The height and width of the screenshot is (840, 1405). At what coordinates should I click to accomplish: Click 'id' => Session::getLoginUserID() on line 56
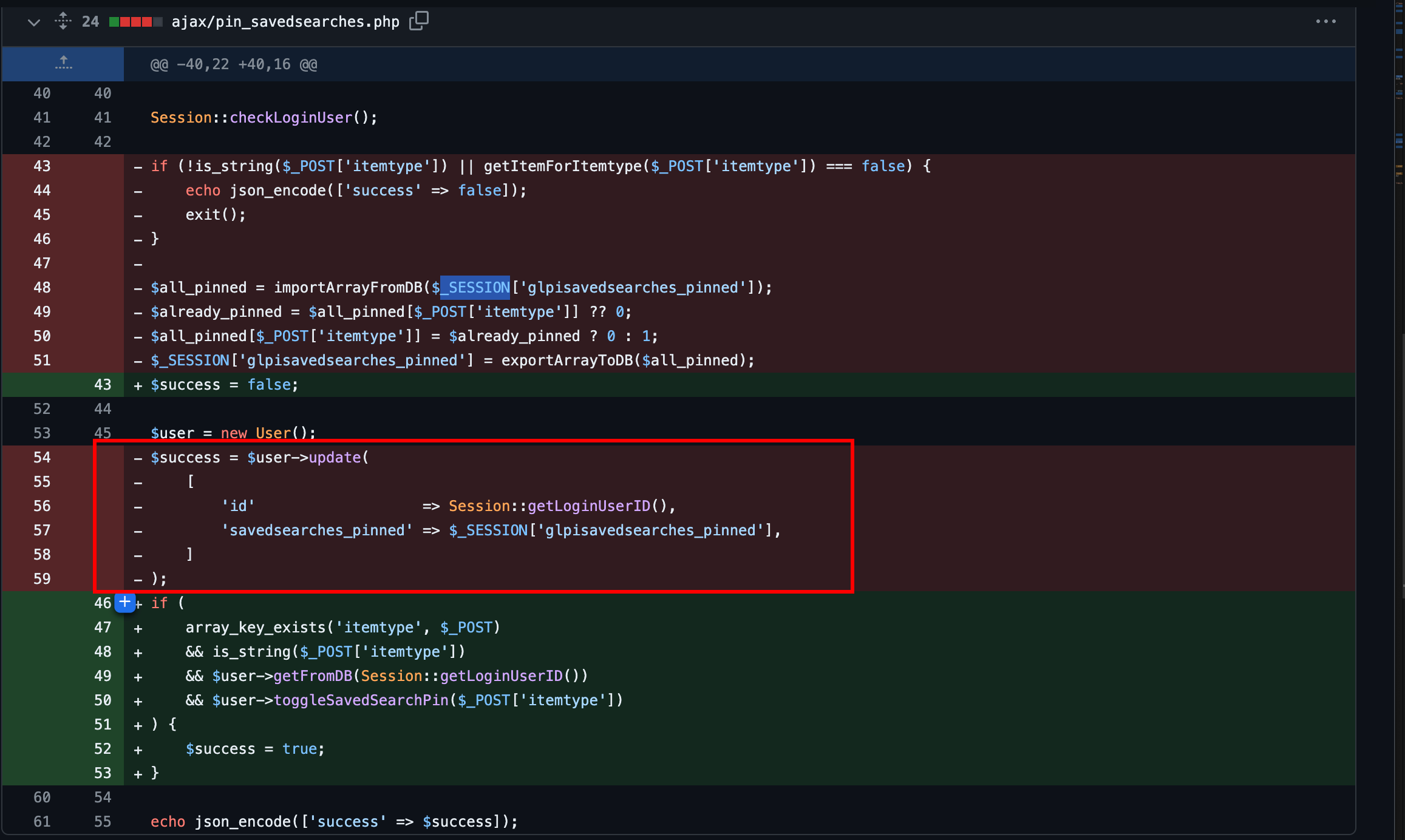point(448,506)
